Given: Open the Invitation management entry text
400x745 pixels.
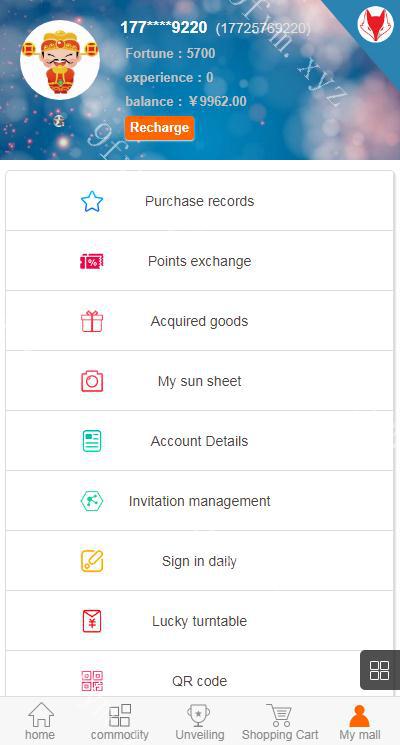Looking at the screenshot, I should (200, 501).
